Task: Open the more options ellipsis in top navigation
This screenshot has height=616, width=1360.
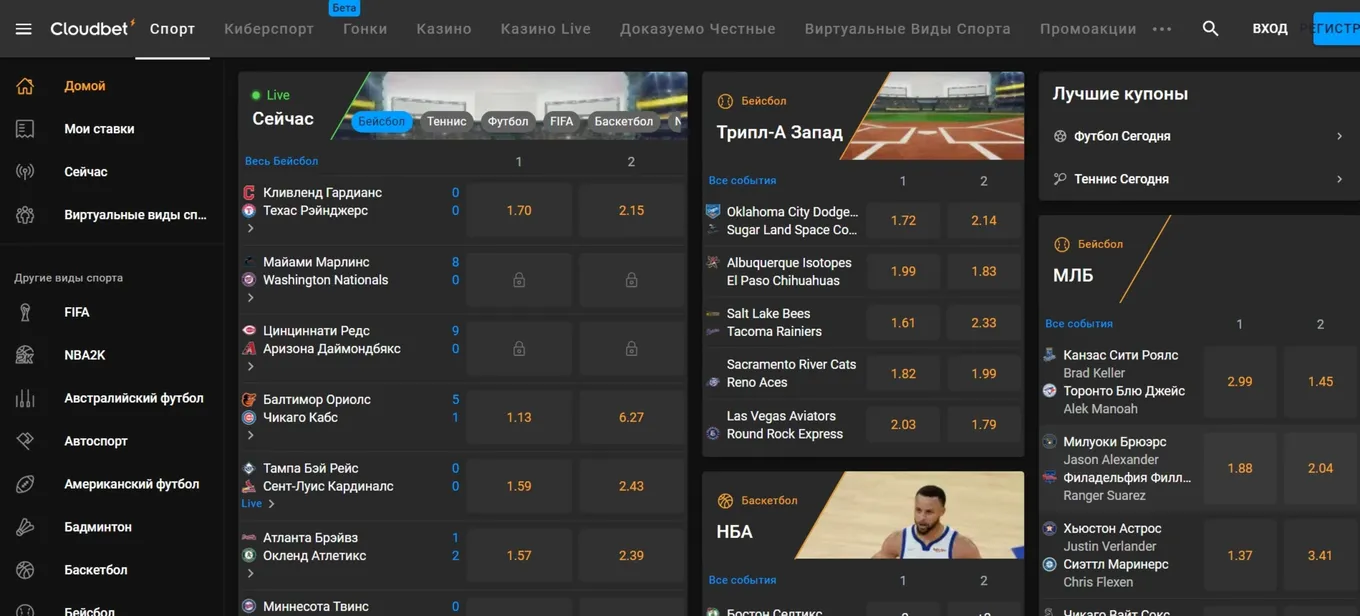Action: click(x=1162, y=29)
